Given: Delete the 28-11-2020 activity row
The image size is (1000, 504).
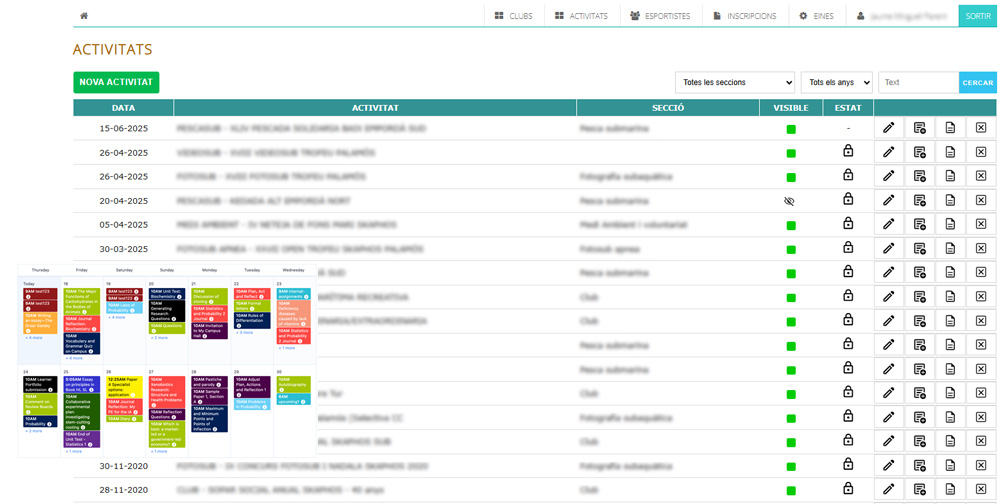Looking at the screenshot, I should click(981, 489).
